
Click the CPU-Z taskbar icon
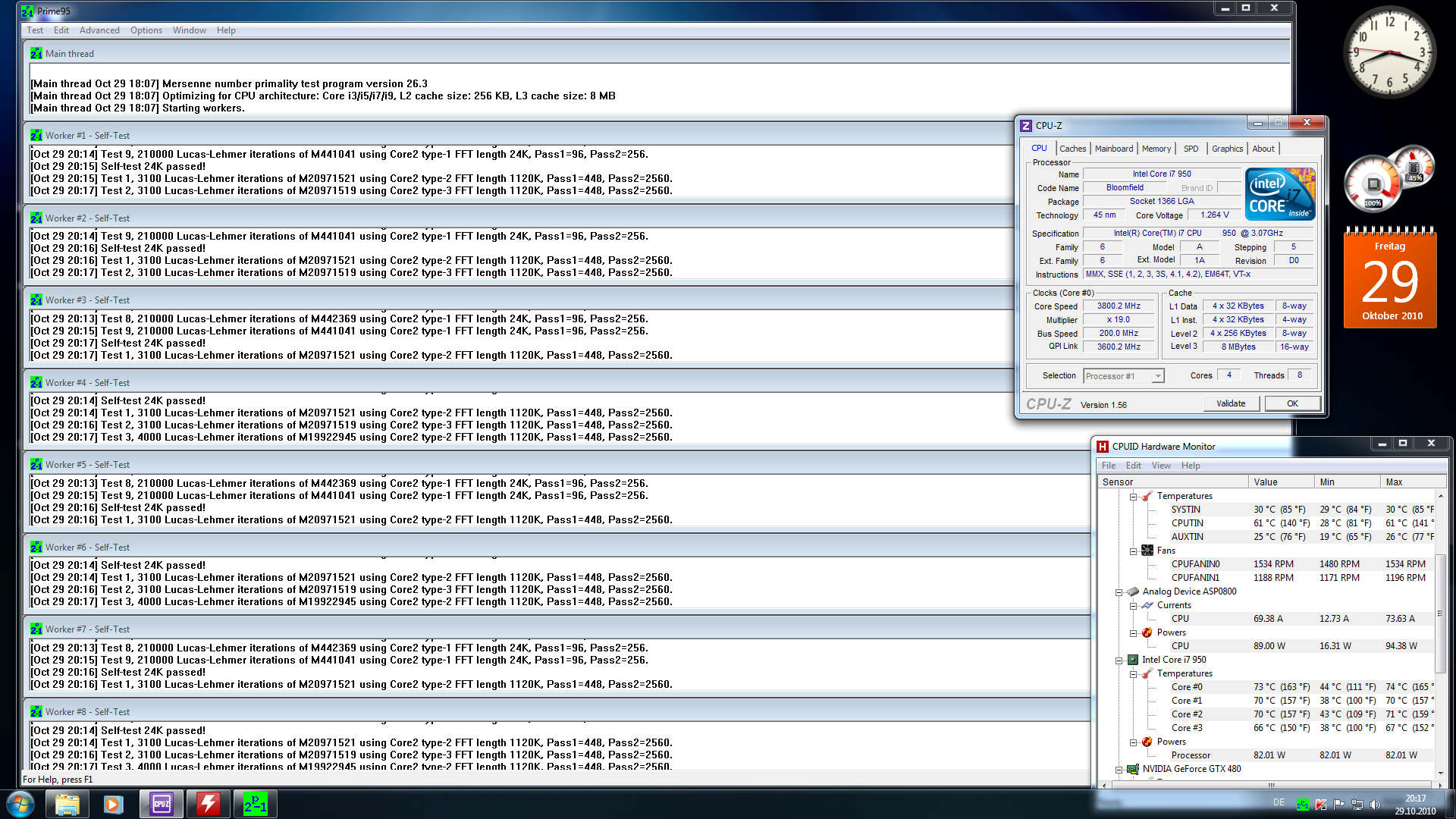[161, 804]
